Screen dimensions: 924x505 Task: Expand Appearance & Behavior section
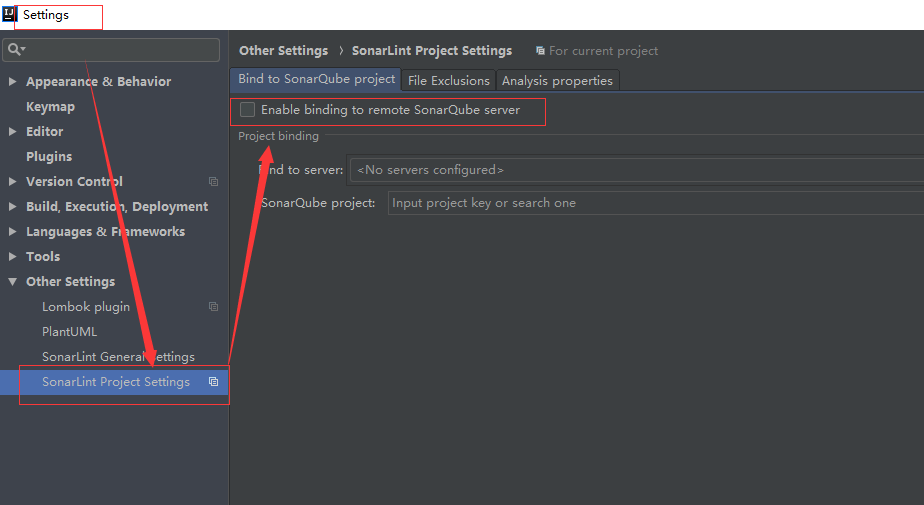click(x=12, y=81)
